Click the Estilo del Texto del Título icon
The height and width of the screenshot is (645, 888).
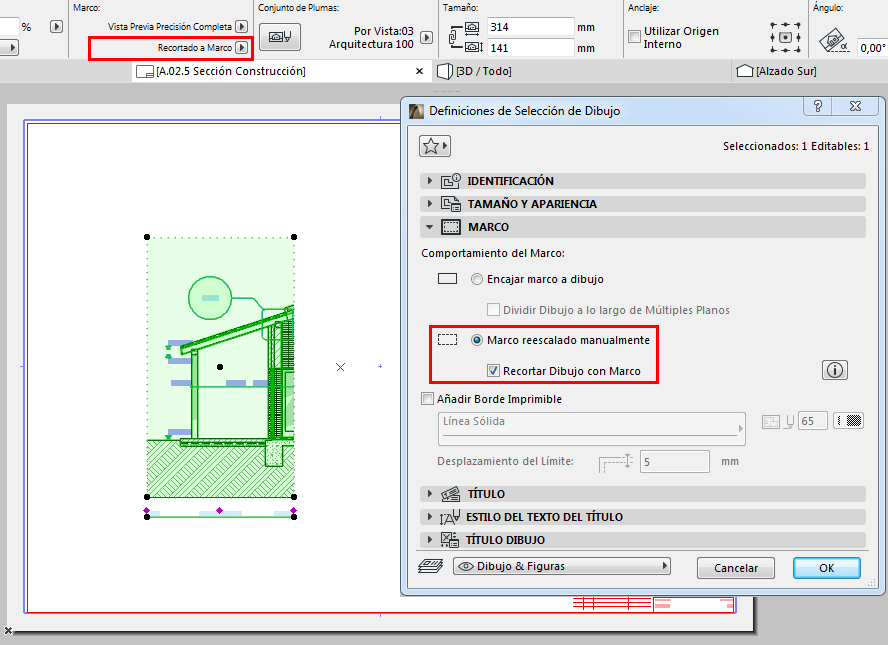pyautogui.click(x=450, y=517)
